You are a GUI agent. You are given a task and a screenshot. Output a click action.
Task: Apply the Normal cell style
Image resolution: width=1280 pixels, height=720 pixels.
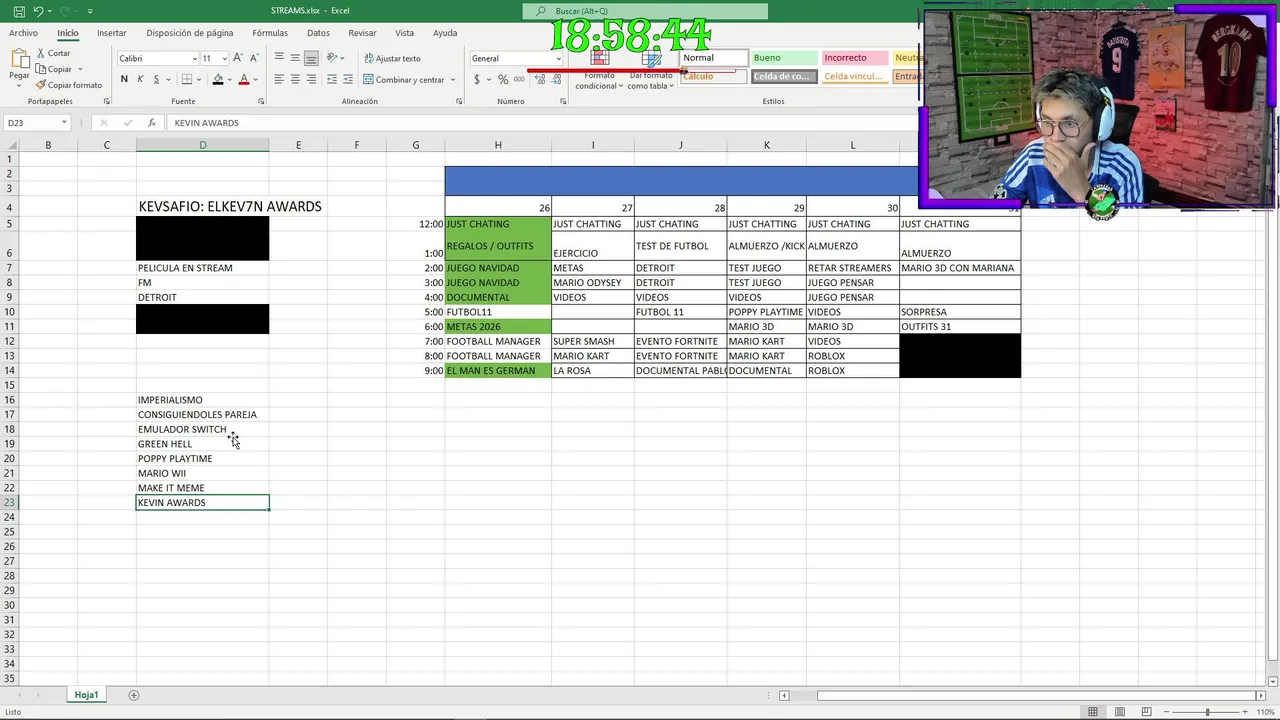point(712,58)
